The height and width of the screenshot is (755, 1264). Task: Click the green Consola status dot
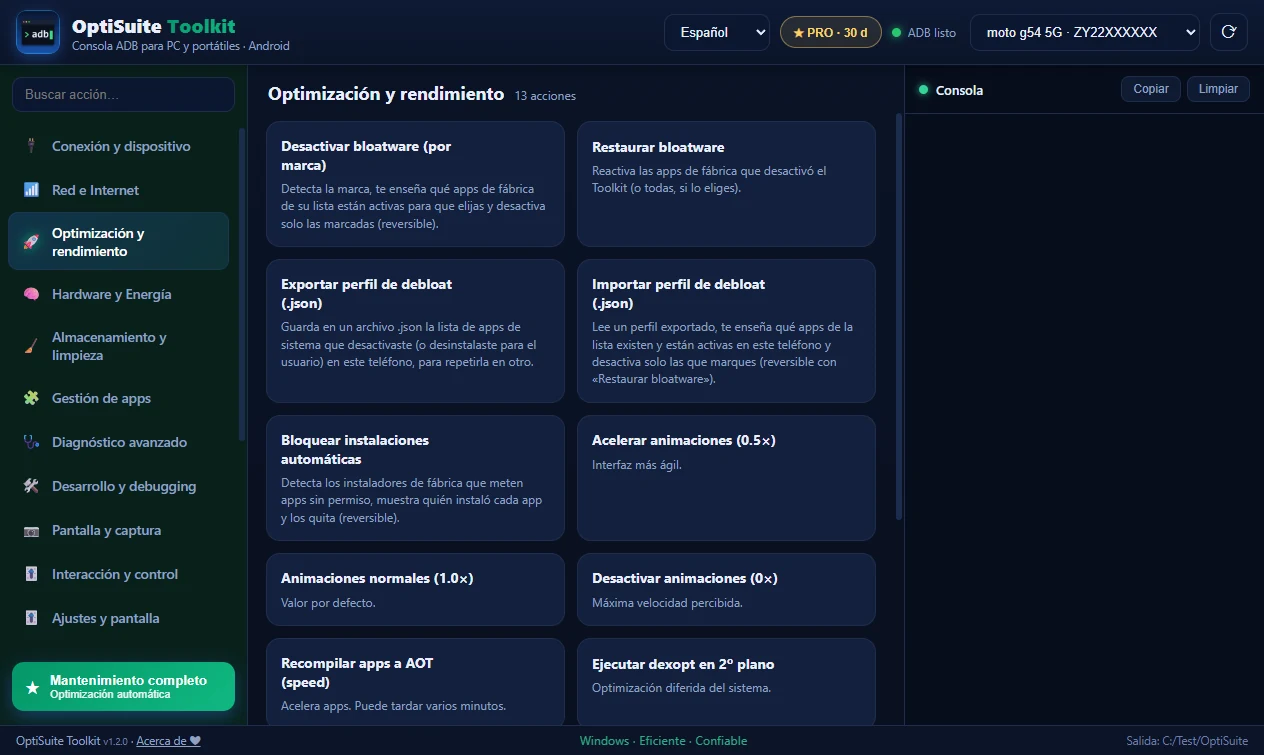click(x=923, y=89)
